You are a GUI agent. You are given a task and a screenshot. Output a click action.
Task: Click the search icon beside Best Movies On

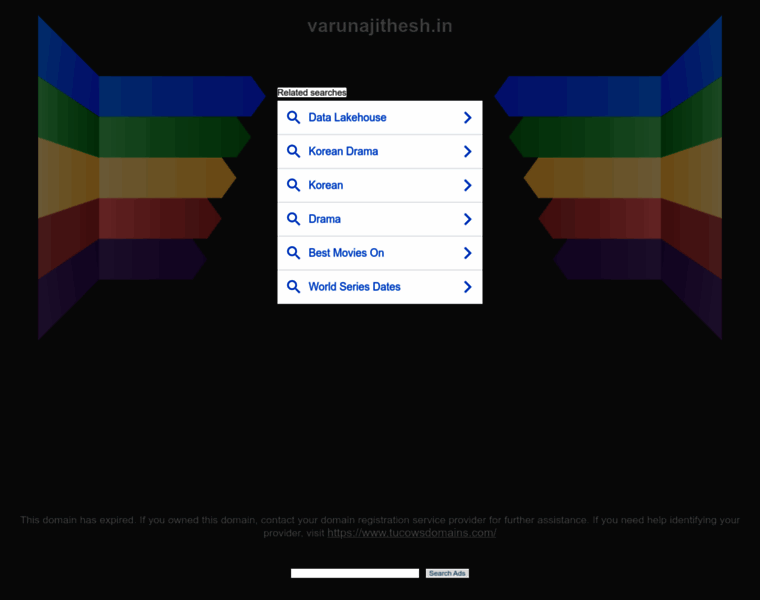click(293, 253)
